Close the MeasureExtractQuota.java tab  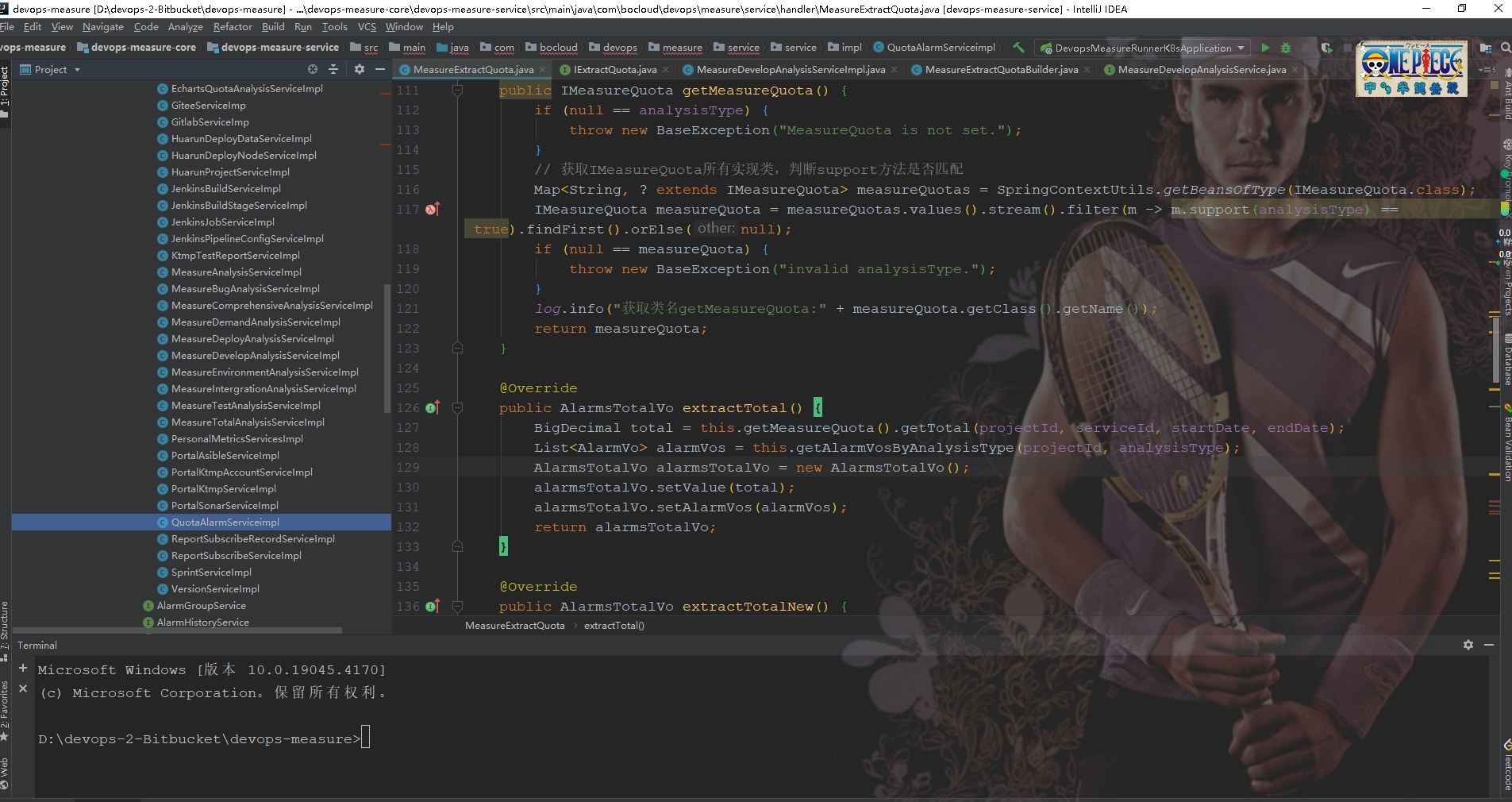pyautogui.click(x=543, y=70)
